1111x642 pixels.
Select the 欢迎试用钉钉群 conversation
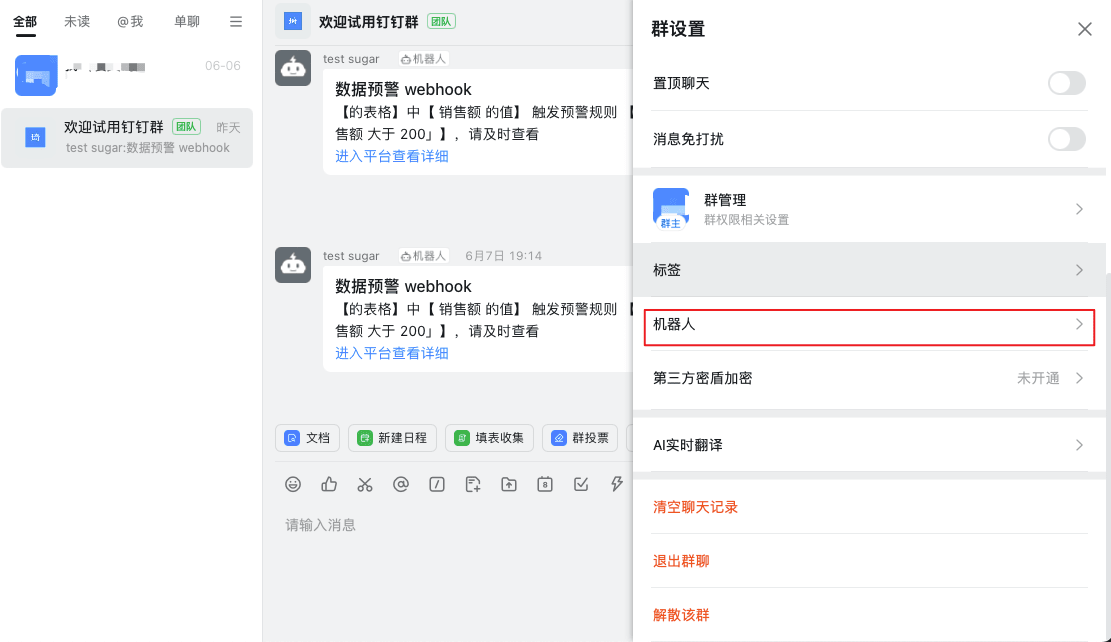coord(127,137)
